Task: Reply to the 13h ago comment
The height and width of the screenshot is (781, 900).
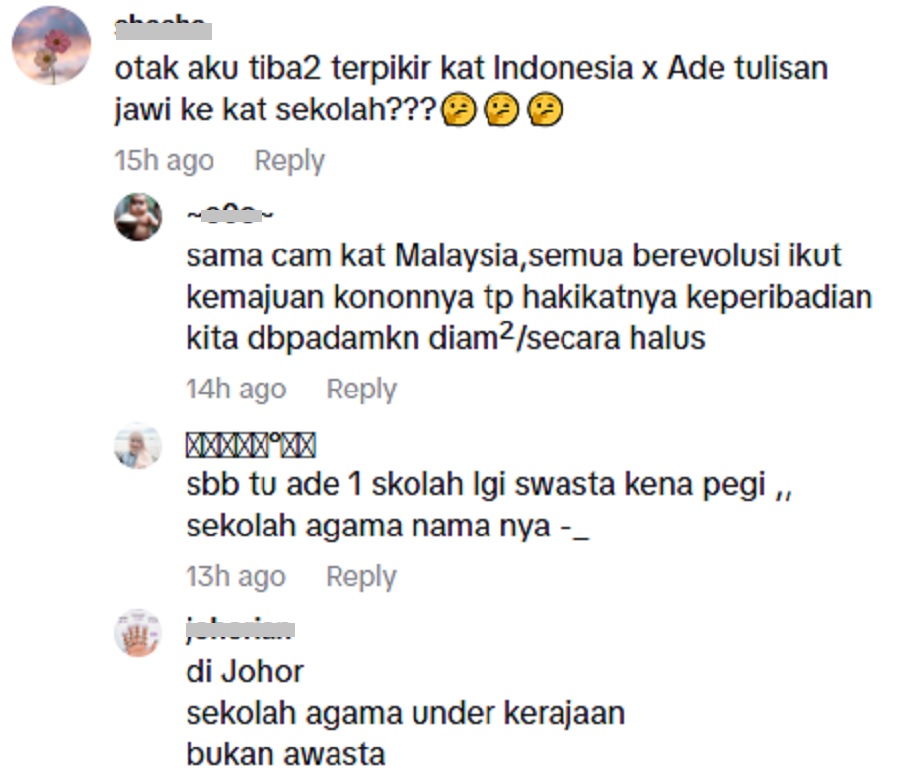Action: (361, 576)
